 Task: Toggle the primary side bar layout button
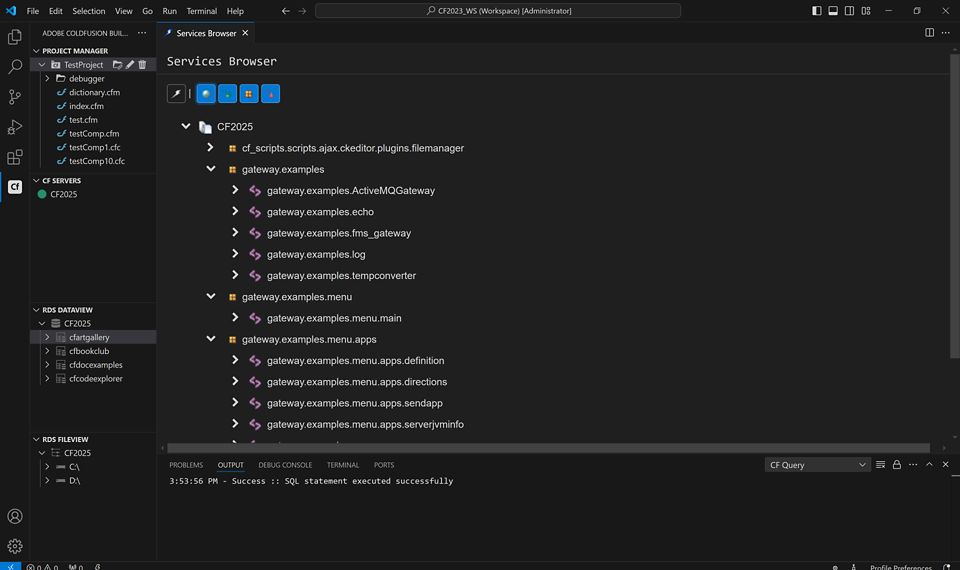coord(817,11)
